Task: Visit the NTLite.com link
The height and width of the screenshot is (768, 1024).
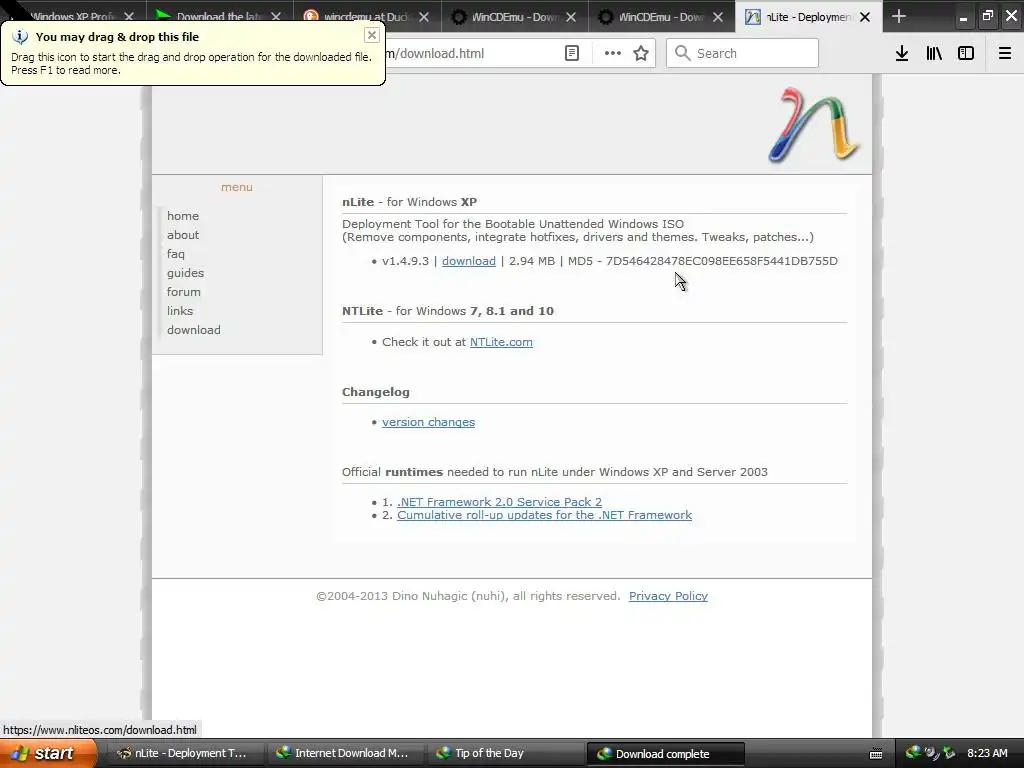Action: coord(501,342)
